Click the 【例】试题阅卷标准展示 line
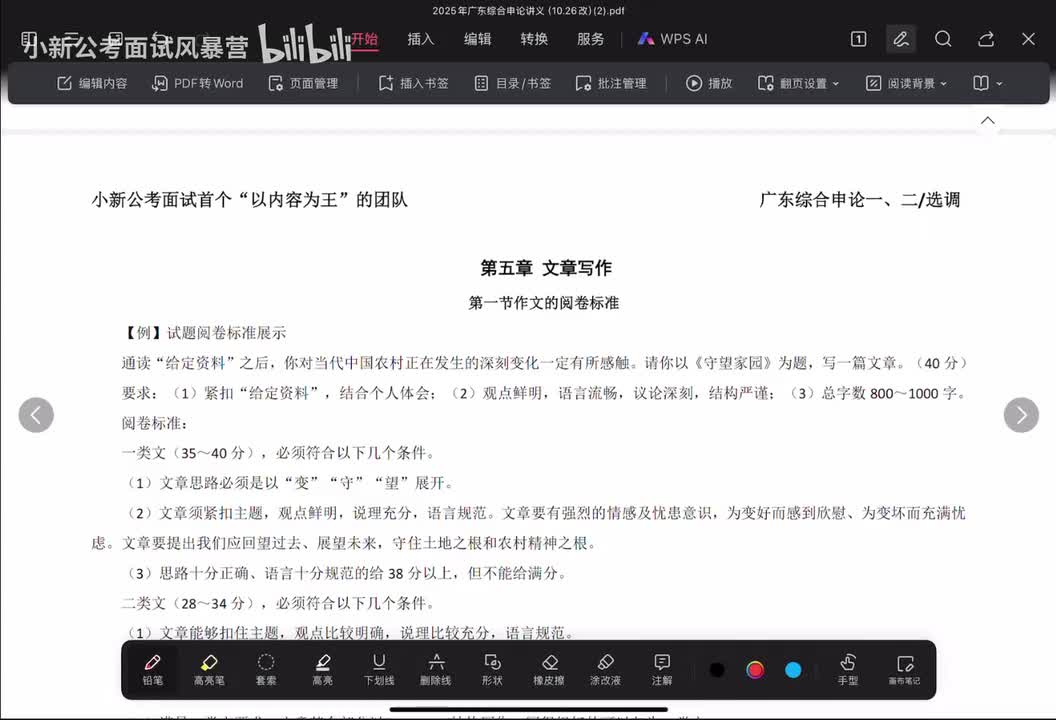This screenshot has height=720, width=1056. coord(204,333)
